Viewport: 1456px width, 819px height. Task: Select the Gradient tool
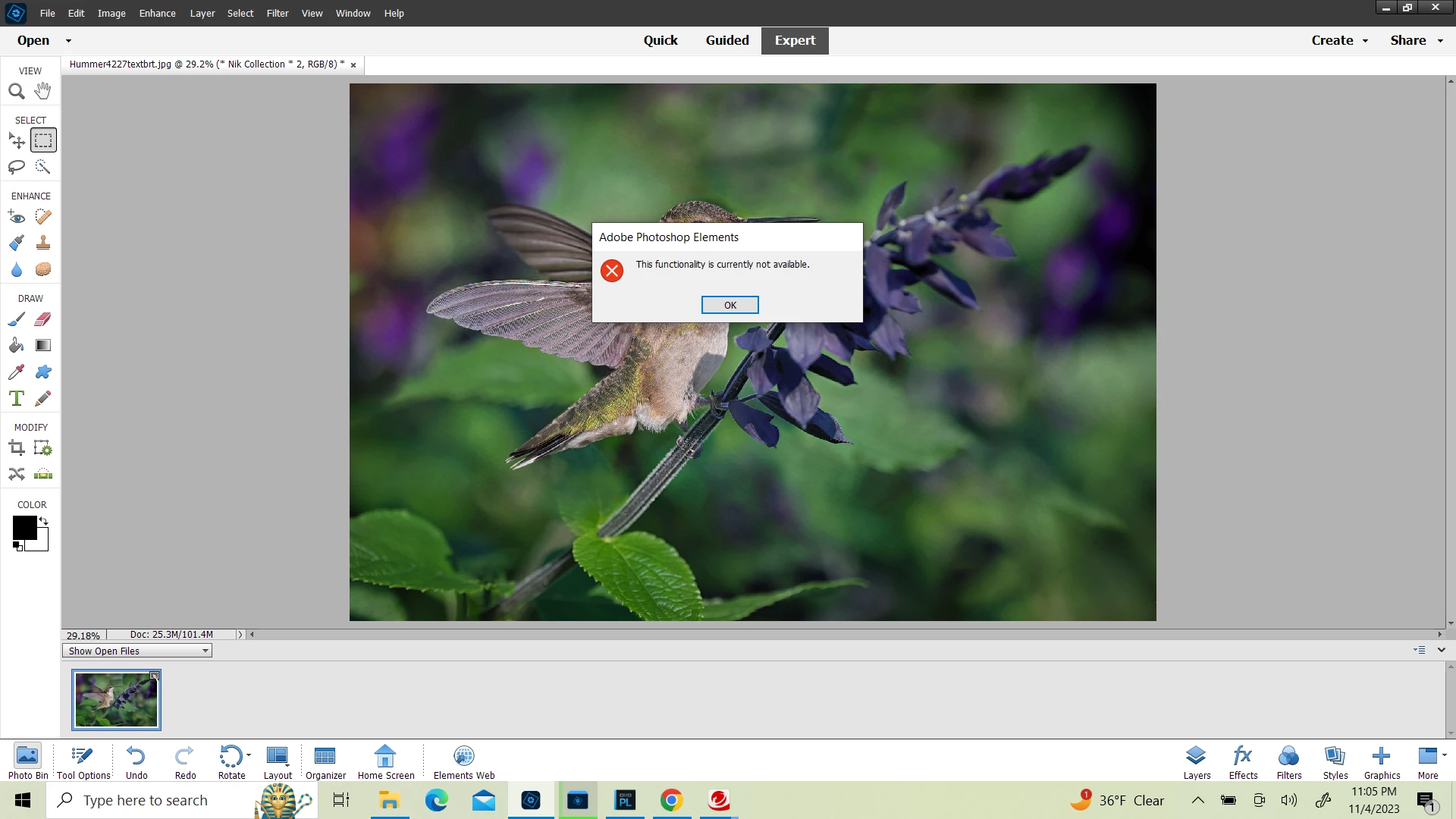point(43,346)
